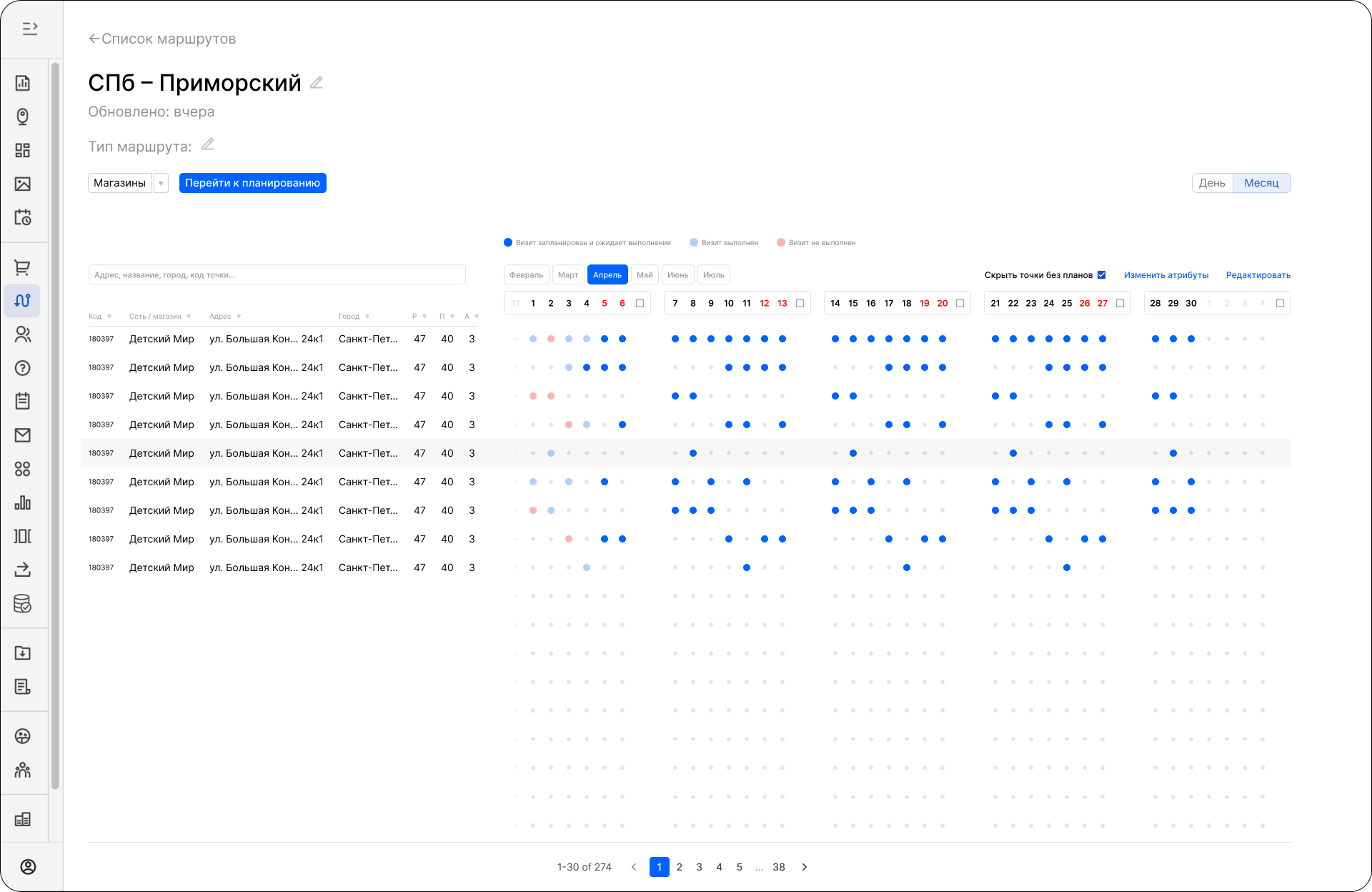Open the mail envelope sidebar icon

click(22, 435)
